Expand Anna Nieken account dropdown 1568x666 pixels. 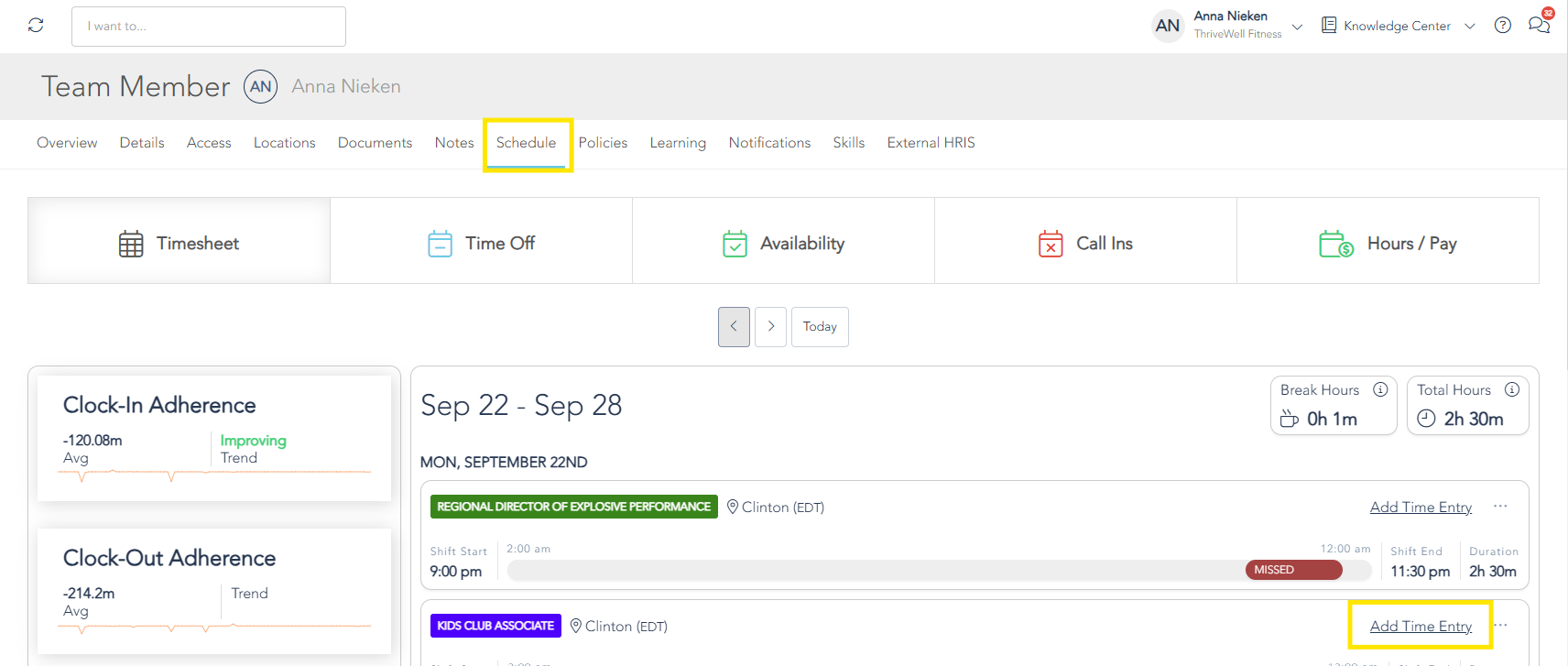(1297, 27)
